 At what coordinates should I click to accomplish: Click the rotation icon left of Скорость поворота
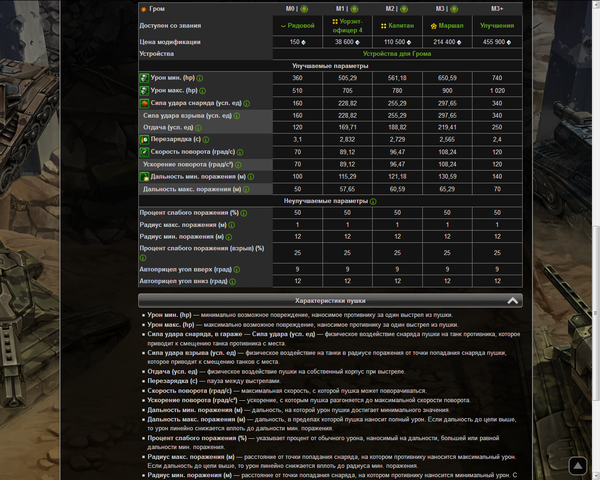pos(144,152)
